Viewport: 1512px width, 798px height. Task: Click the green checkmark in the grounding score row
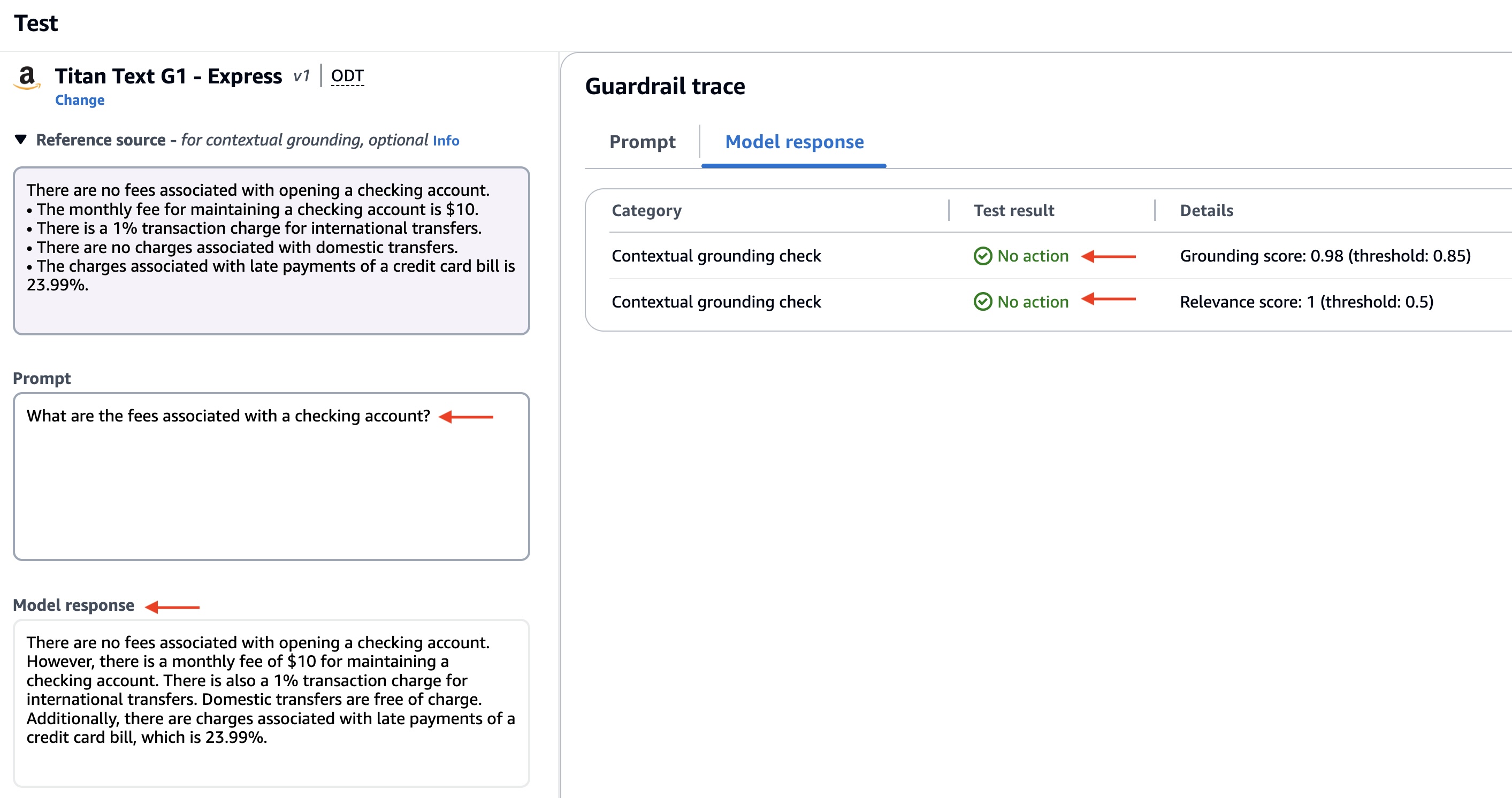click(982, 256)
